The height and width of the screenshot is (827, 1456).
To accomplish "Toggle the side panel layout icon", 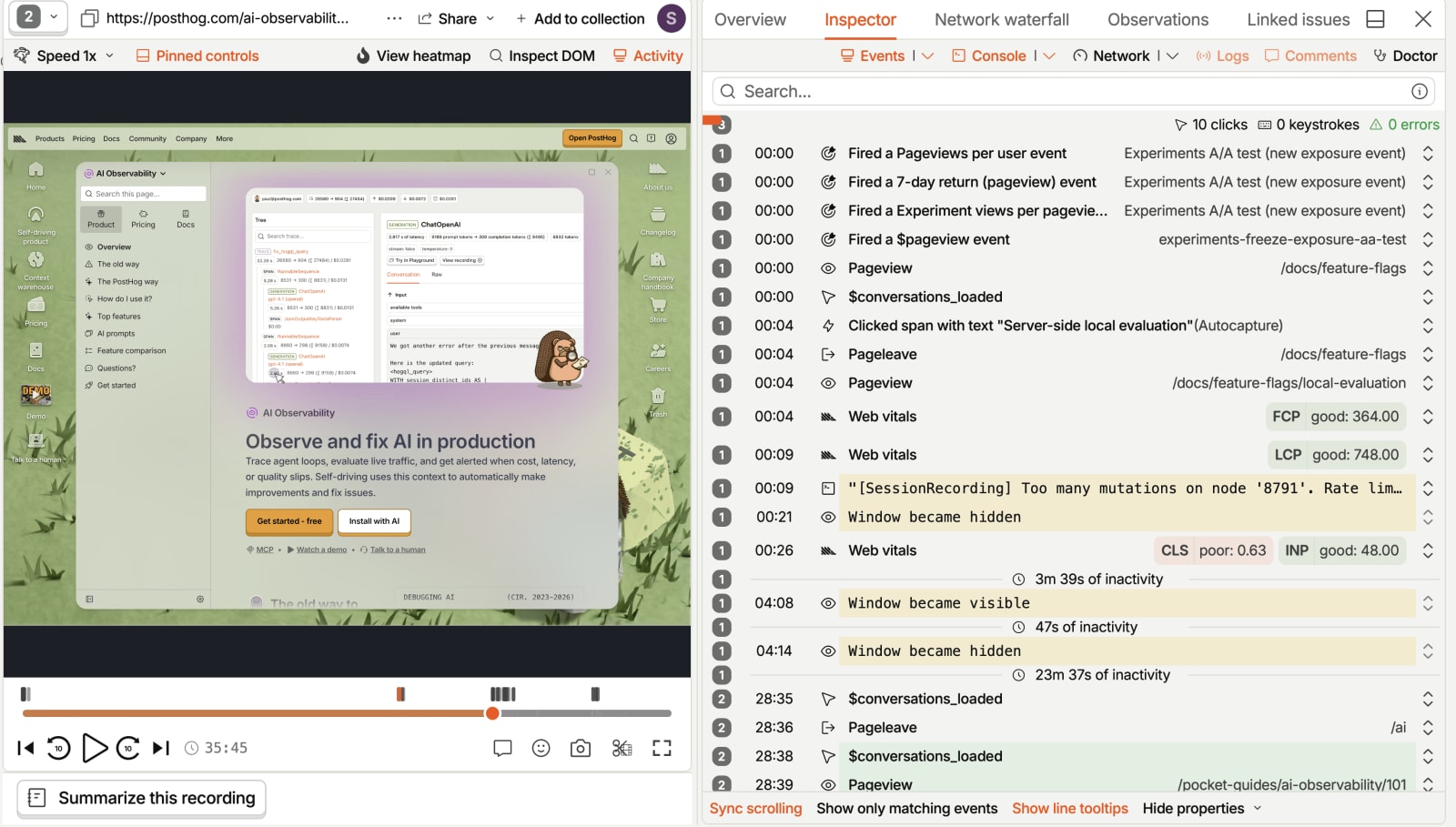I will 1376,19.
